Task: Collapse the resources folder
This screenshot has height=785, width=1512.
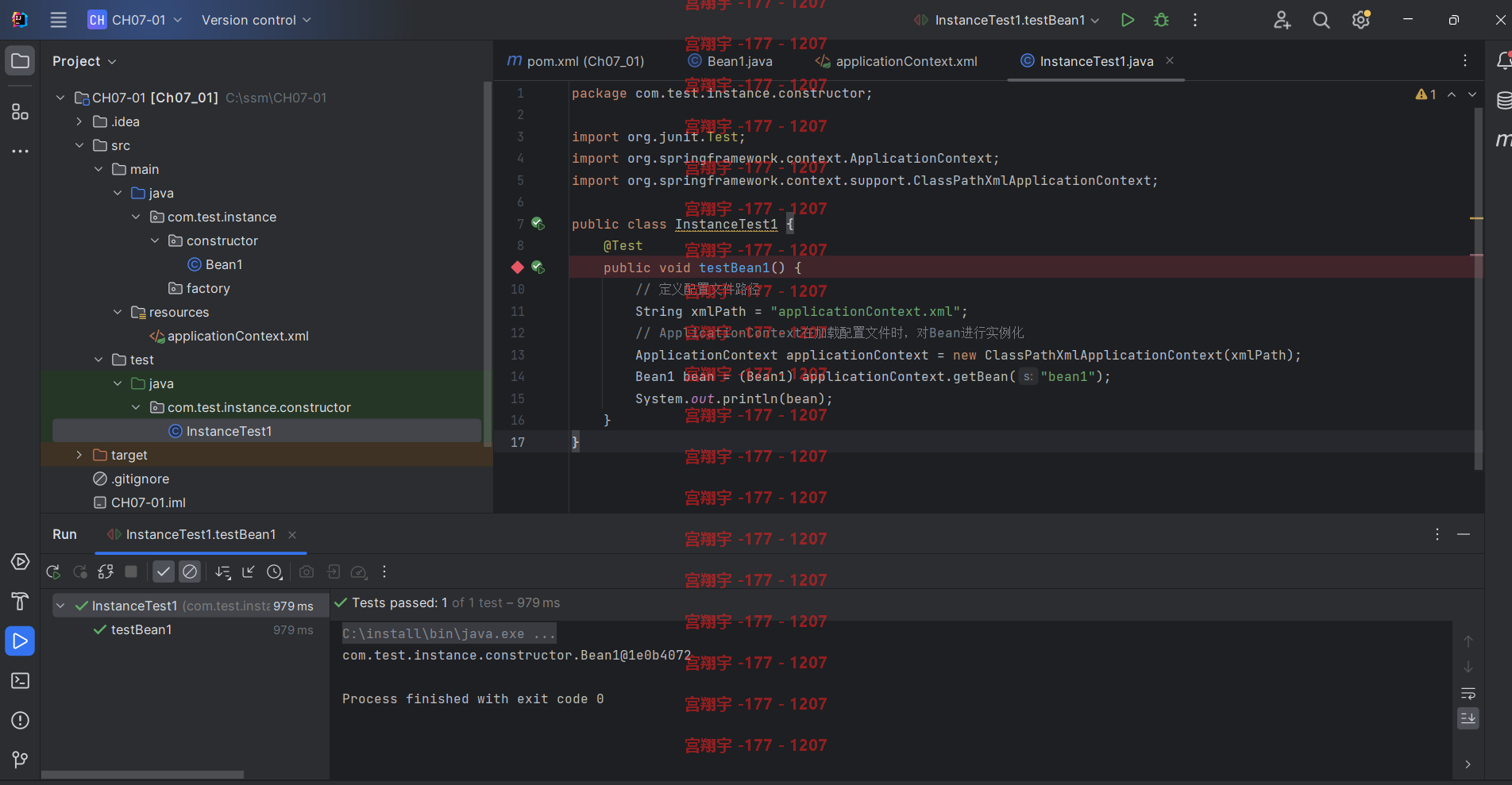Action: point(118,312)
